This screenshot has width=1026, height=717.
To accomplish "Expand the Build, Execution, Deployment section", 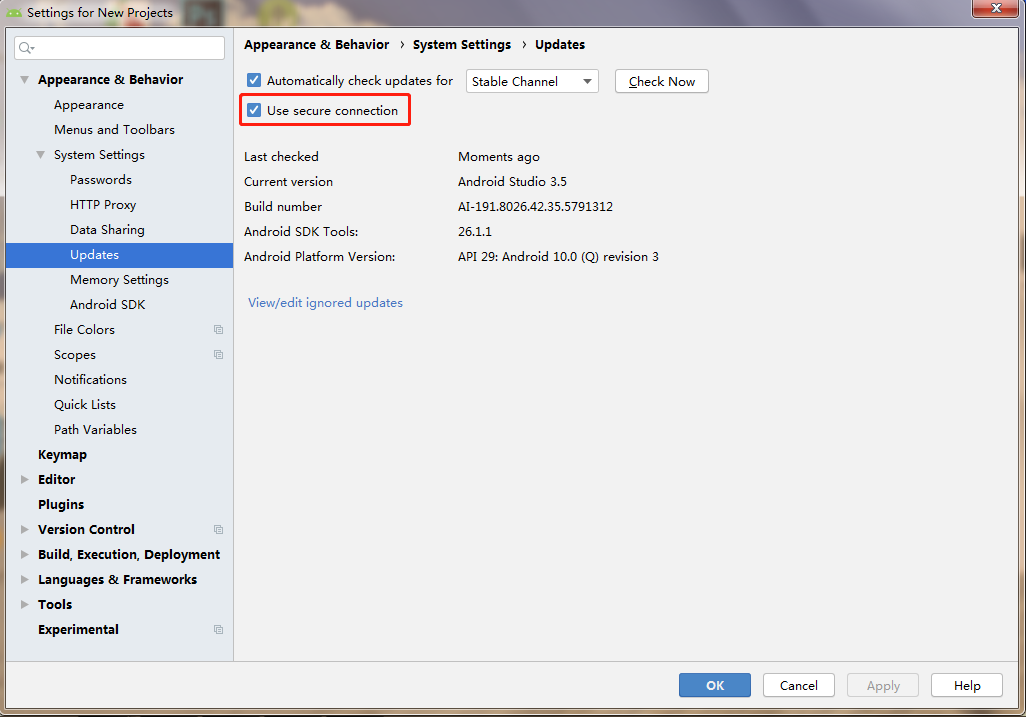I will pos(25,555).
